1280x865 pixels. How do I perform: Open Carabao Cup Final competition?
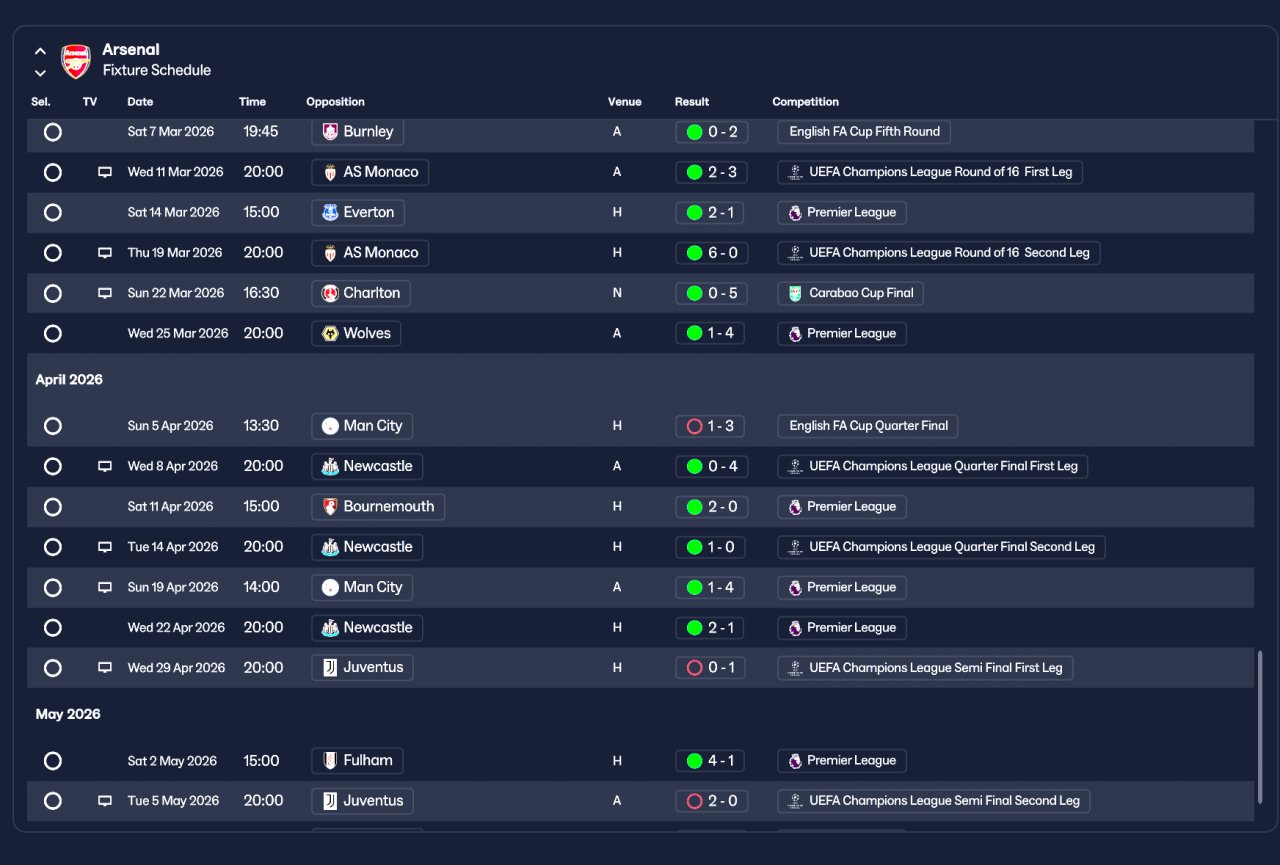tap(850, 293)
